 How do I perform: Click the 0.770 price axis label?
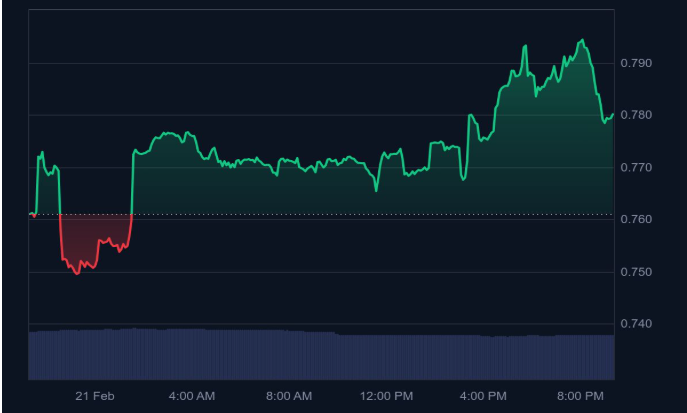(x=637, y=167)
